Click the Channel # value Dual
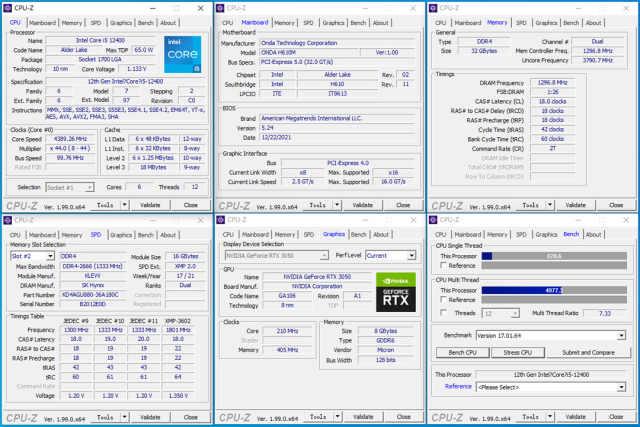Image resolution: width=640 pixels, height=427 pixels. point(598,41)
